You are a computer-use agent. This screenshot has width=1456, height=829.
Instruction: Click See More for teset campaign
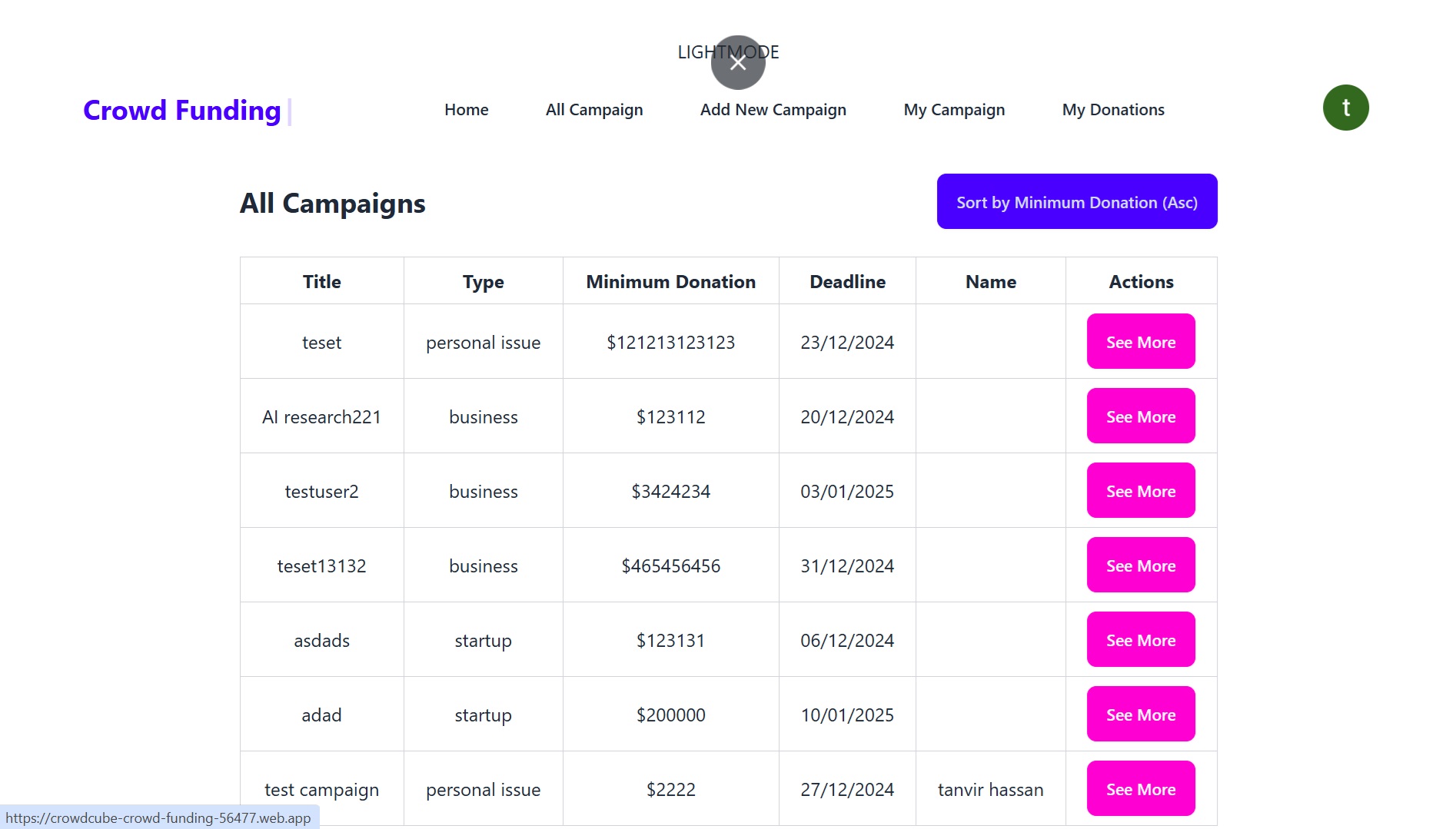pyautogui.click(x=1140, y=342)
